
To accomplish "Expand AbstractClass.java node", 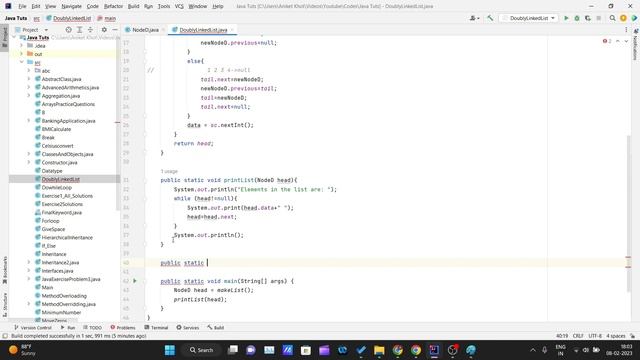I will click(29, 79).
